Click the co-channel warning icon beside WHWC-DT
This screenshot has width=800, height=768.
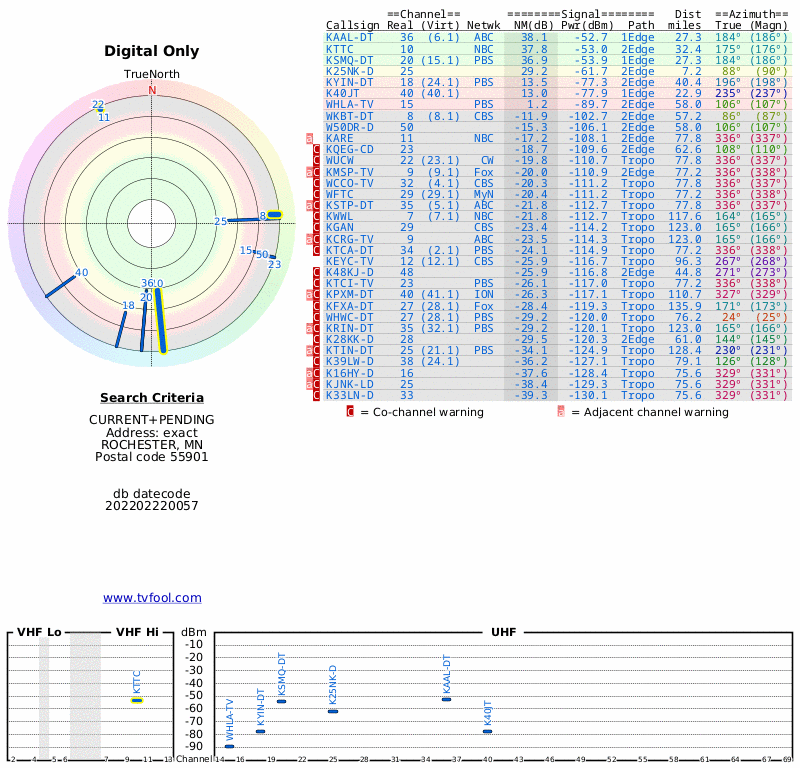(316, 317)
